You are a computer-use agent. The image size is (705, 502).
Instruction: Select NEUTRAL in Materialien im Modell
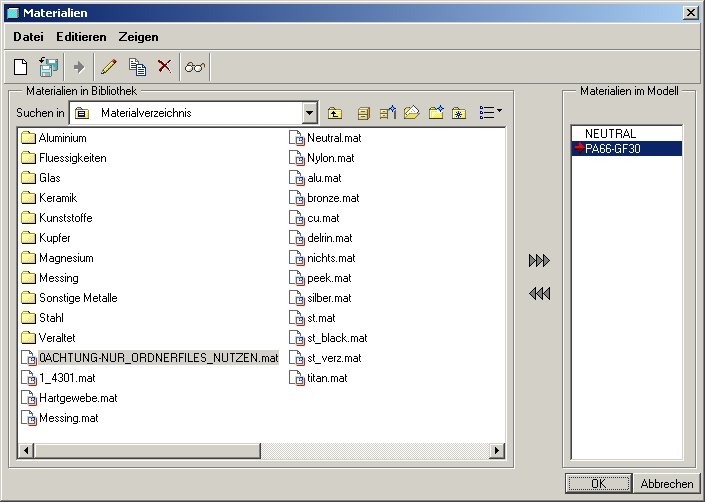626,133
